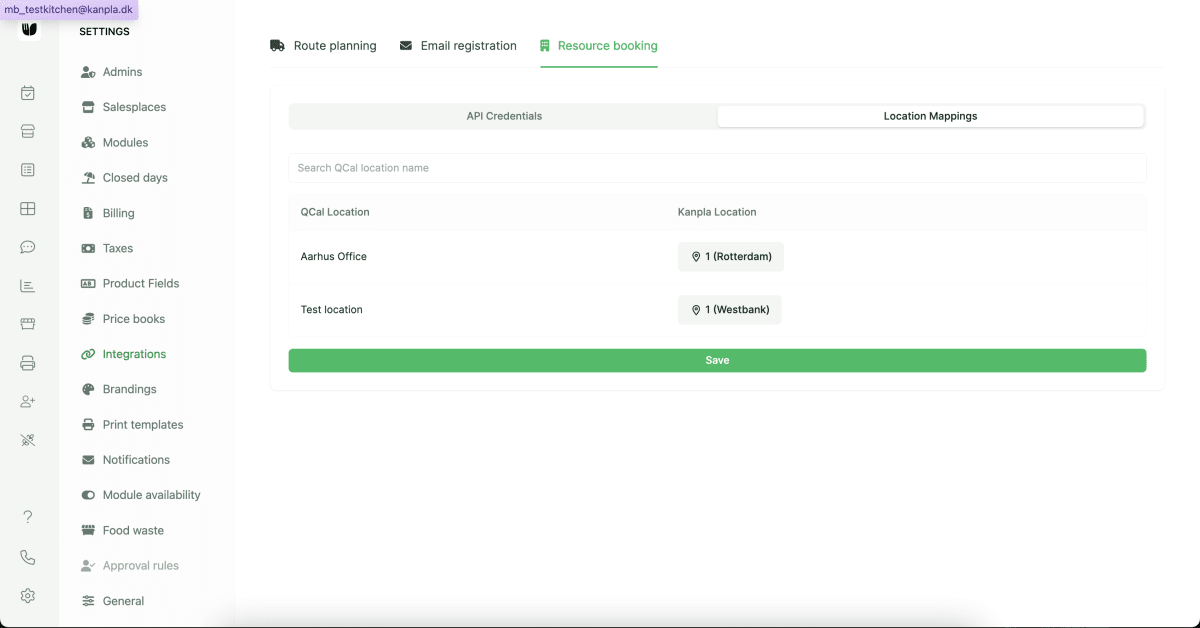Open the help question mark icon
1200x628 pixels.
[x=28, y=517]
